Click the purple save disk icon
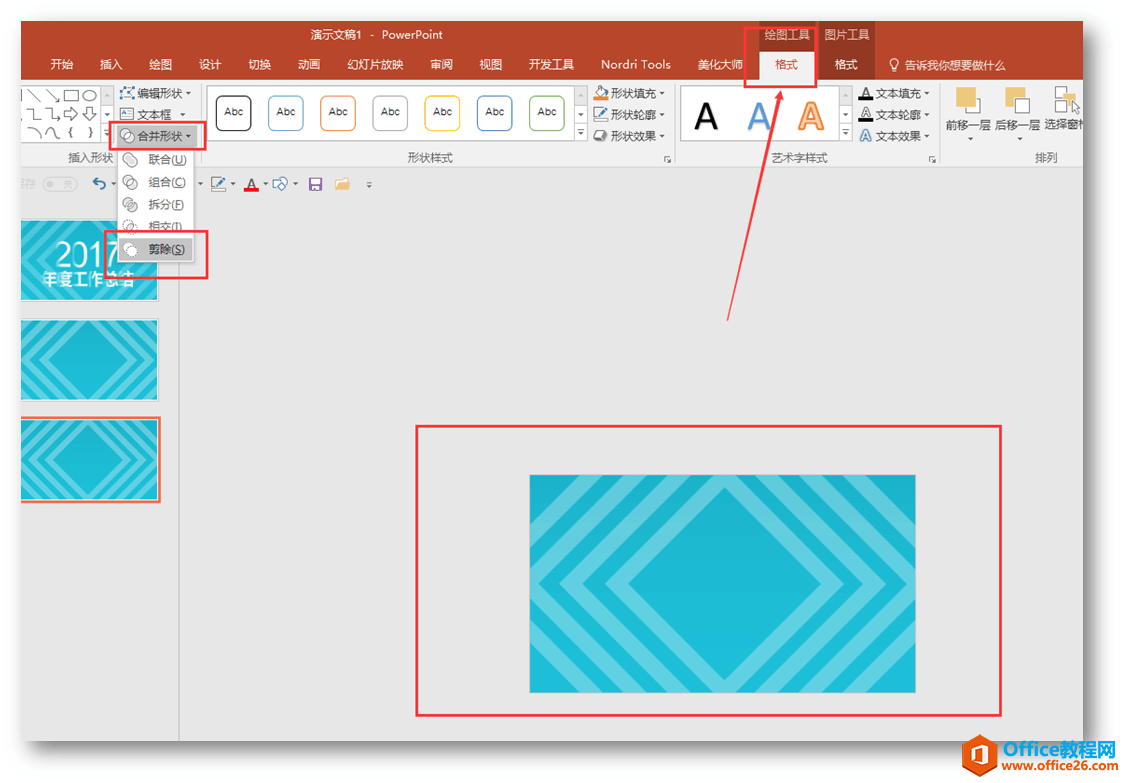 pos(315,184)
